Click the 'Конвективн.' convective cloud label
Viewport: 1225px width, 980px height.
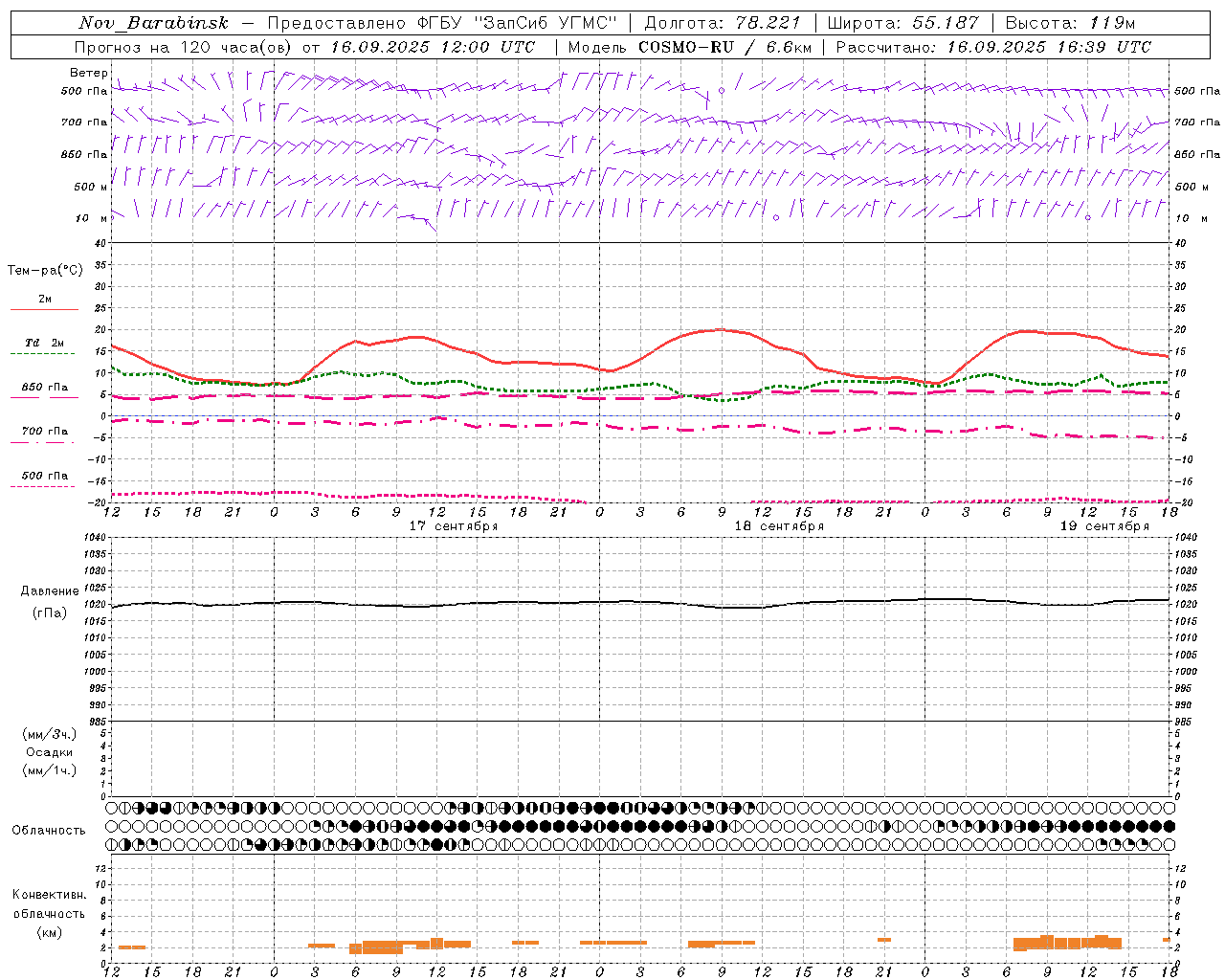(x=50, y=895)
